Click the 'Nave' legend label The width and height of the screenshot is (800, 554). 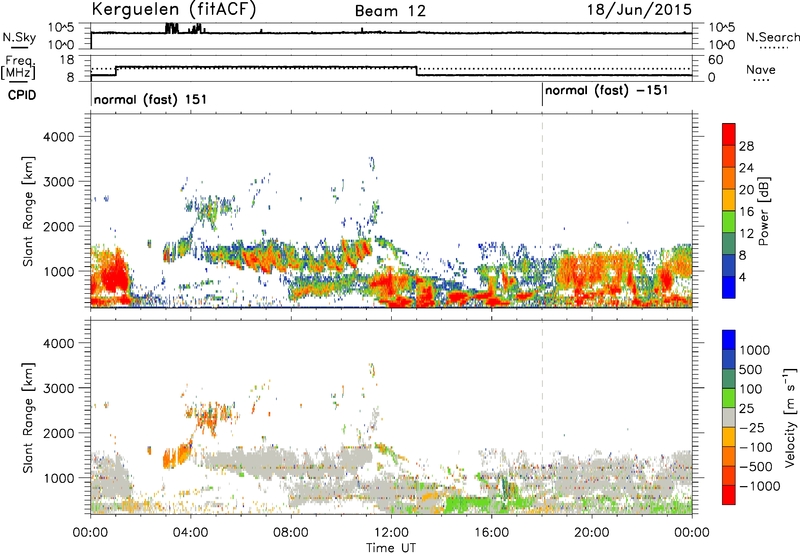point(761,69)
